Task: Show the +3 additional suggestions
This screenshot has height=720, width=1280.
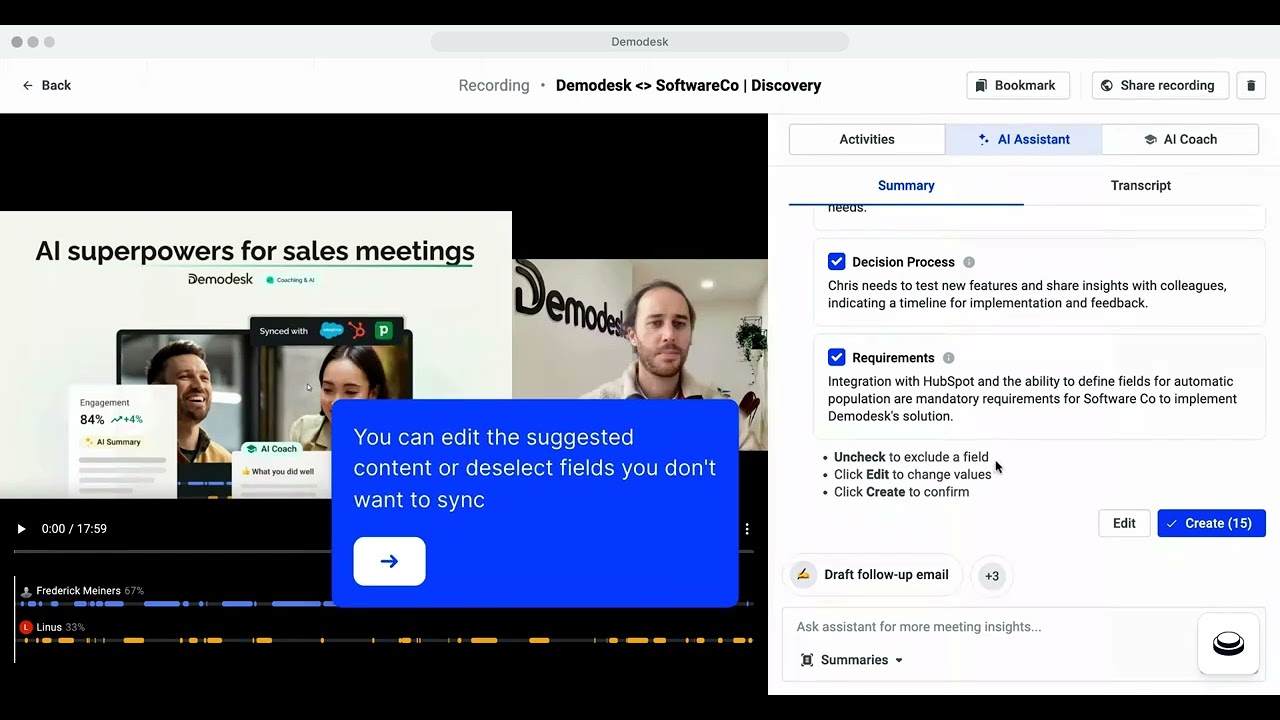Action: (x=992, y=575)
